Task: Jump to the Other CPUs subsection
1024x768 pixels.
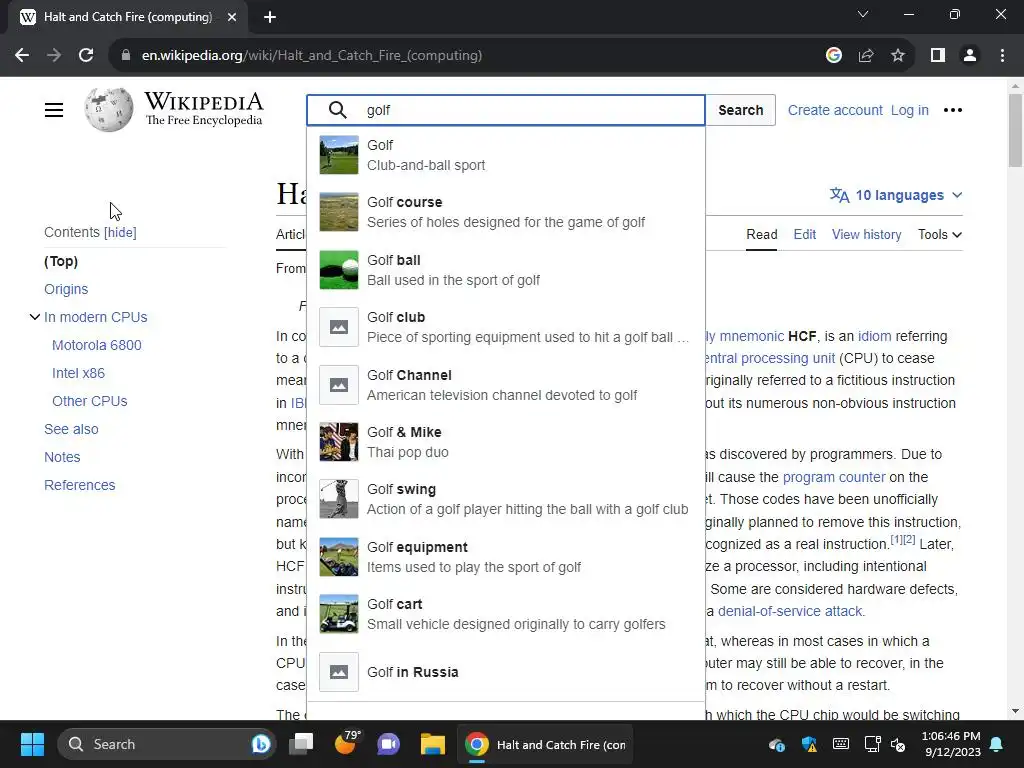Action: point(89,401)
